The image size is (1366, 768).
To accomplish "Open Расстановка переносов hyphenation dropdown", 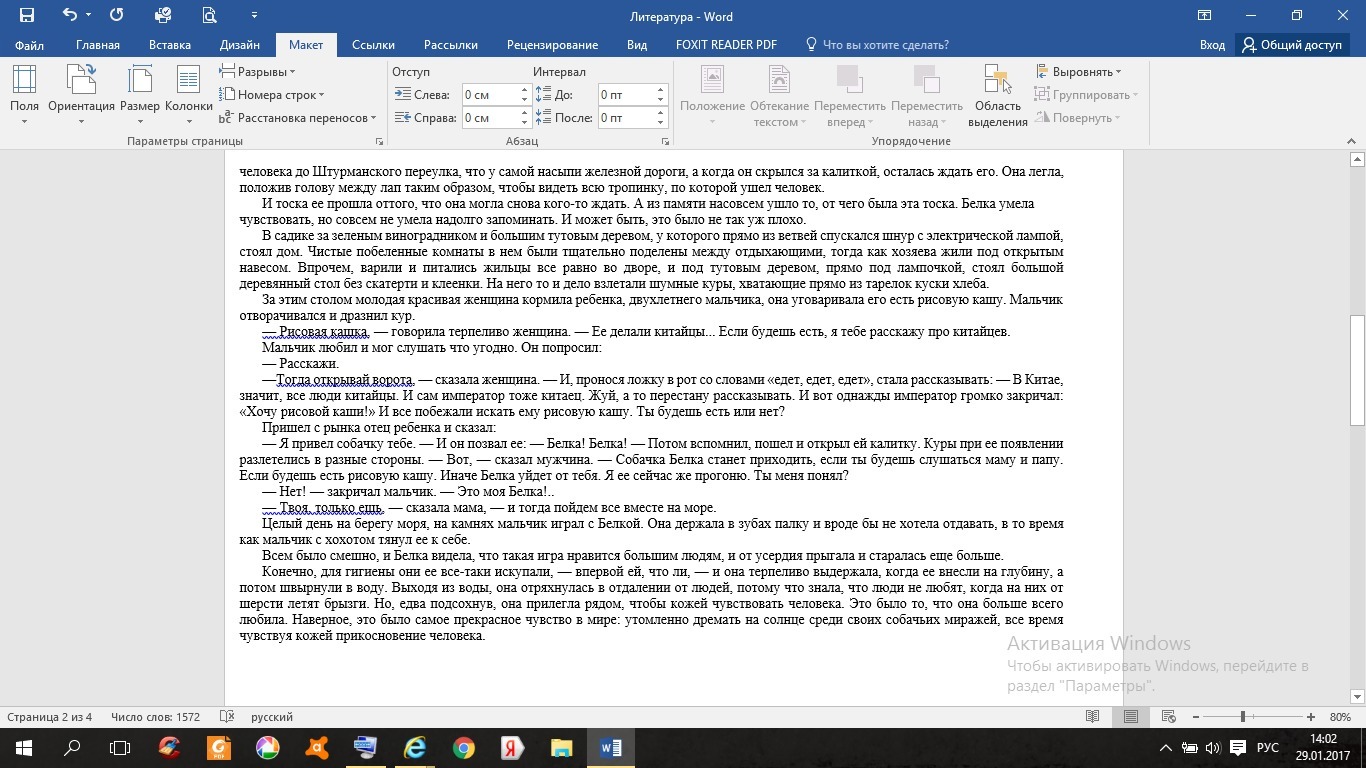I will click(x=298, y=118).
